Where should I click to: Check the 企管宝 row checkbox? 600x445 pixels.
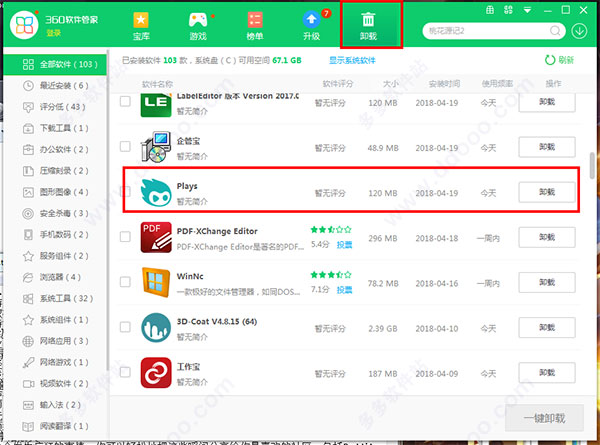[125, 146]
